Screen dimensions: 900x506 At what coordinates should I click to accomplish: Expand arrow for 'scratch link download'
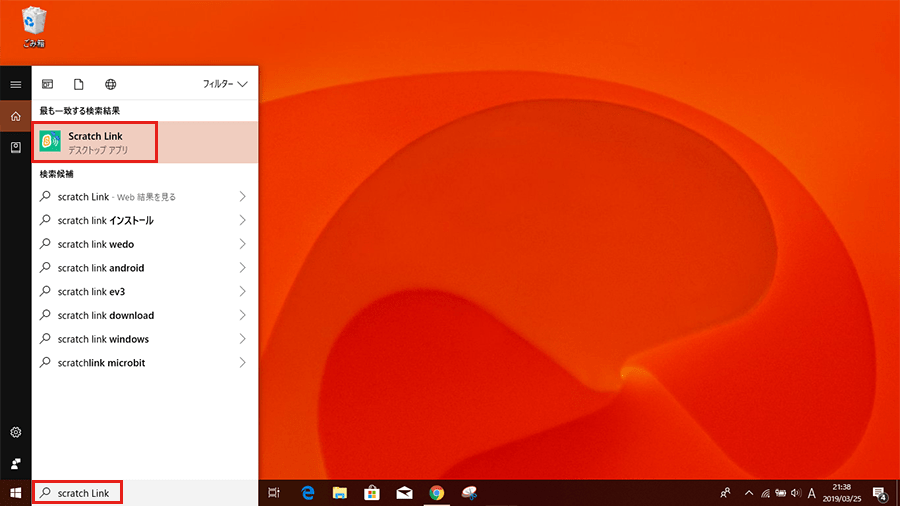coord(242,316)
